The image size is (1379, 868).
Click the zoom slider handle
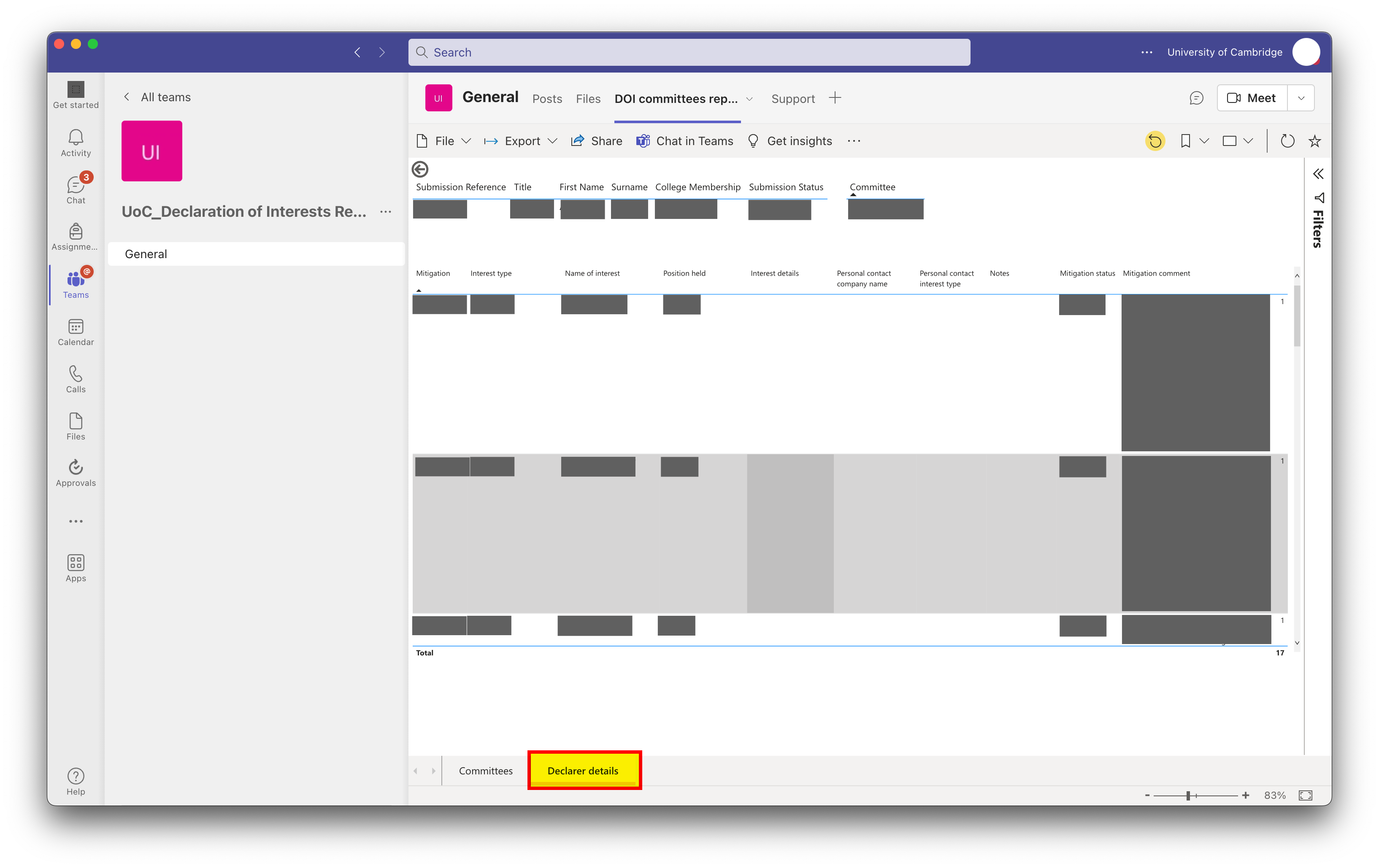tap(1188, 795)
